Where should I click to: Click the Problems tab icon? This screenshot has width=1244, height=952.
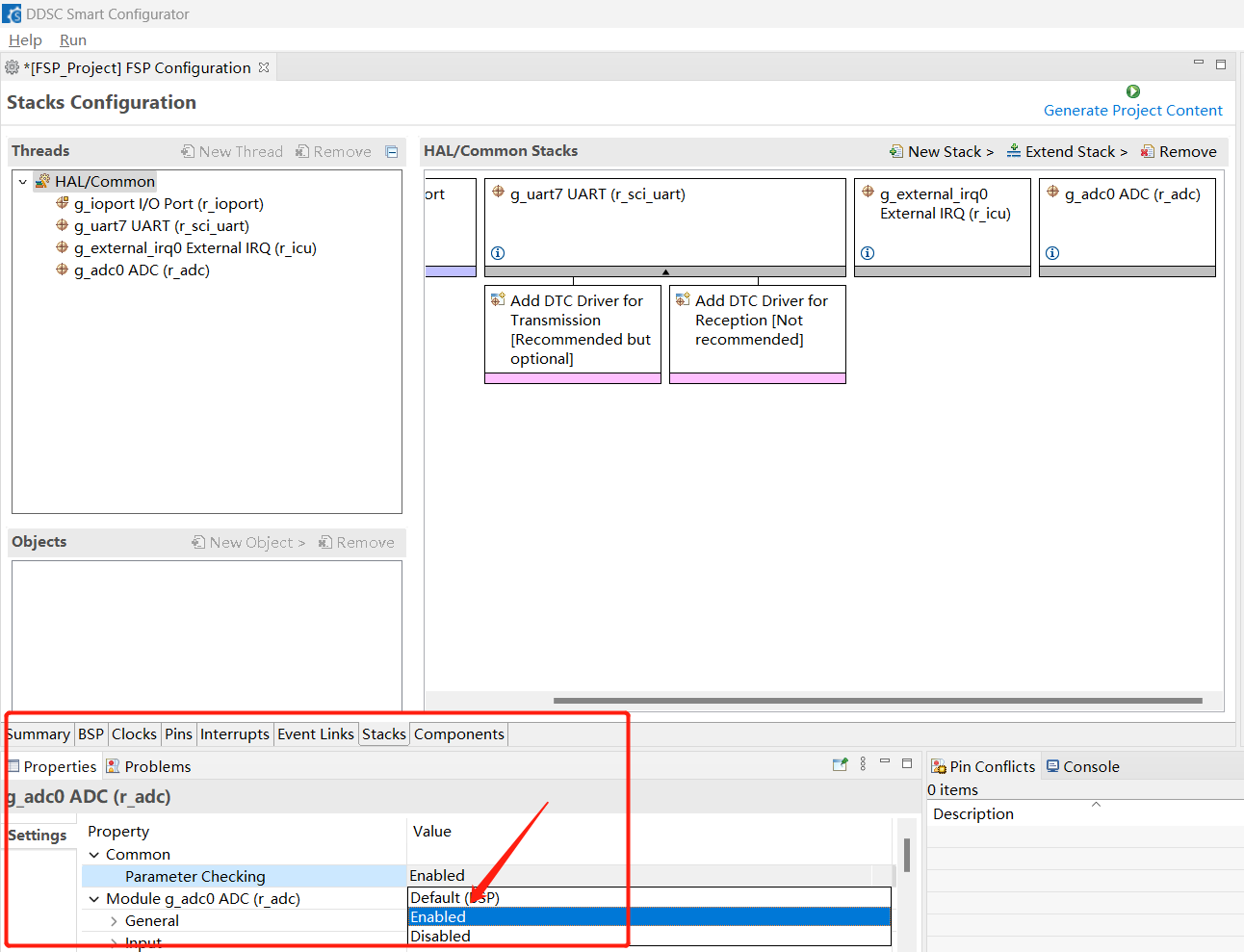[114, 766]
